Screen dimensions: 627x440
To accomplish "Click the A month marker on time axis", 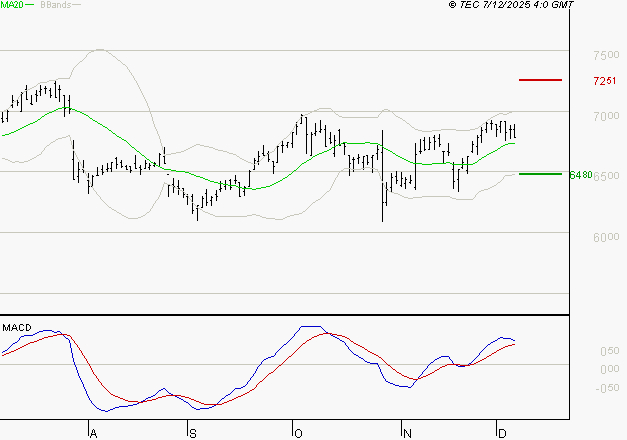I will point(93,434).
